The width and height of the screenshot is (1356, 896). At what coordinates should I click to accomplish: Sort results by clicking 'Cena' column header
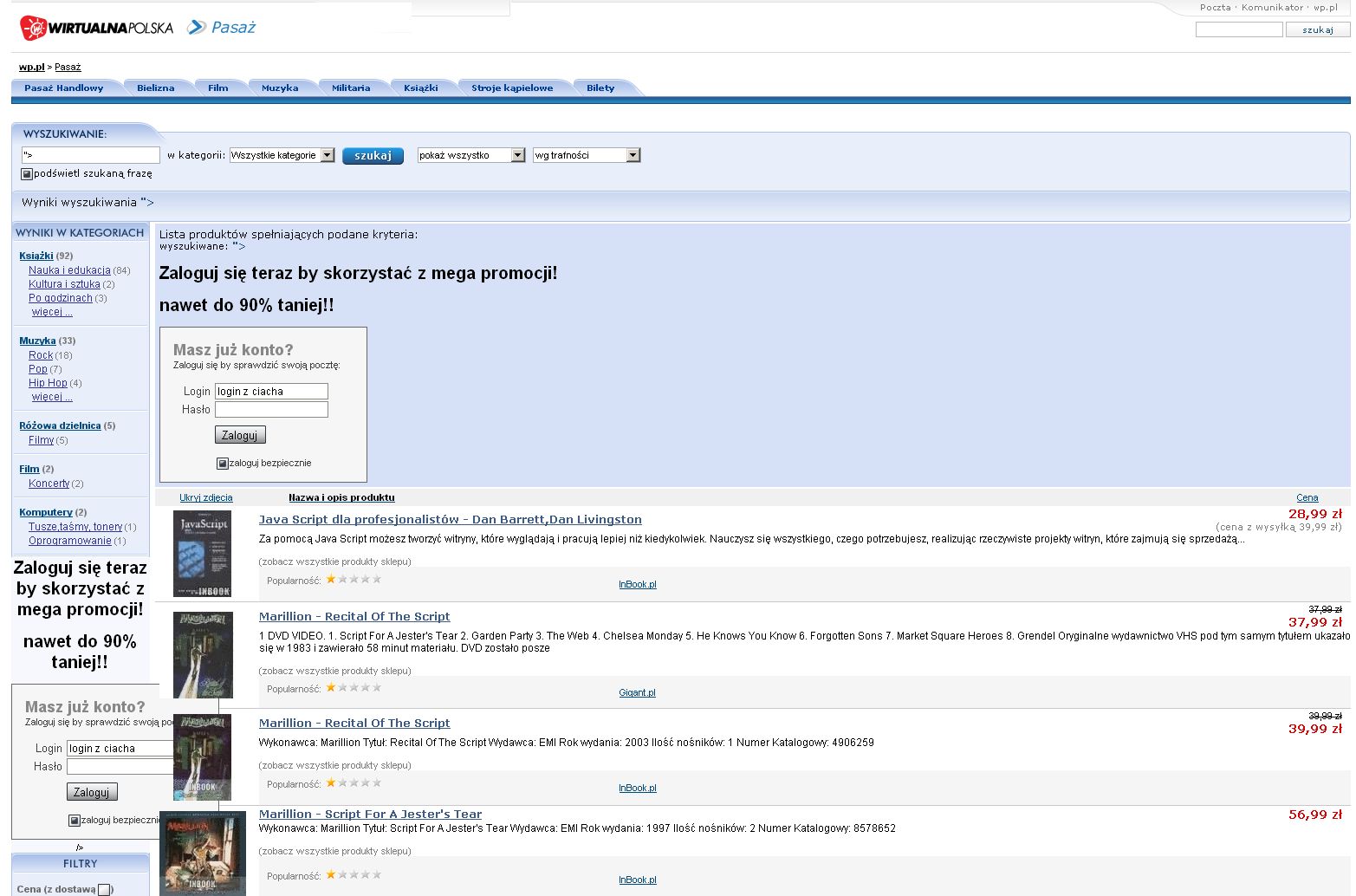point(1307,497)
